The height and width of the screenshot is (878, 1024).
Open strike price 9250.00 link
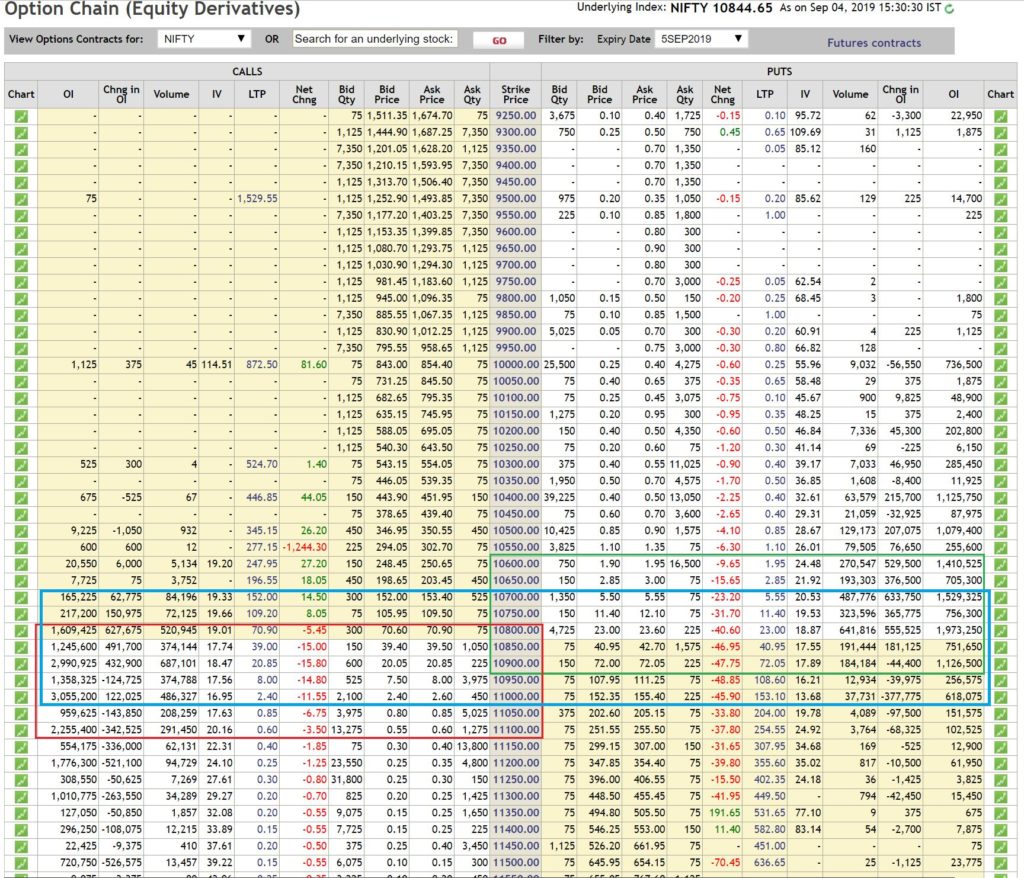tap(516, 116)
